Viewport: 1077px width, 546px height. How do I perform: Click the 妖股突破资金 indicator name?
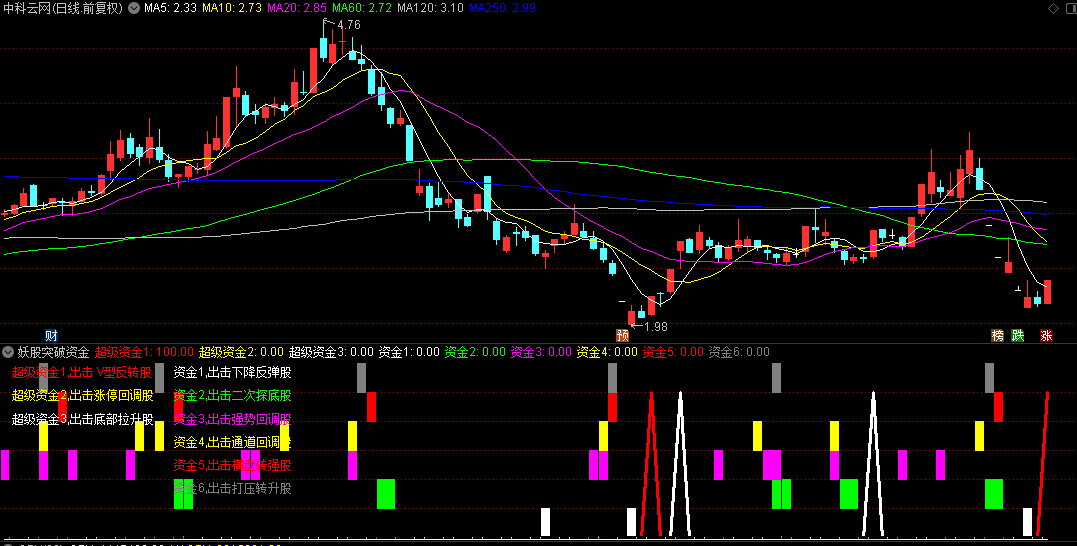[x=54, y=352]
